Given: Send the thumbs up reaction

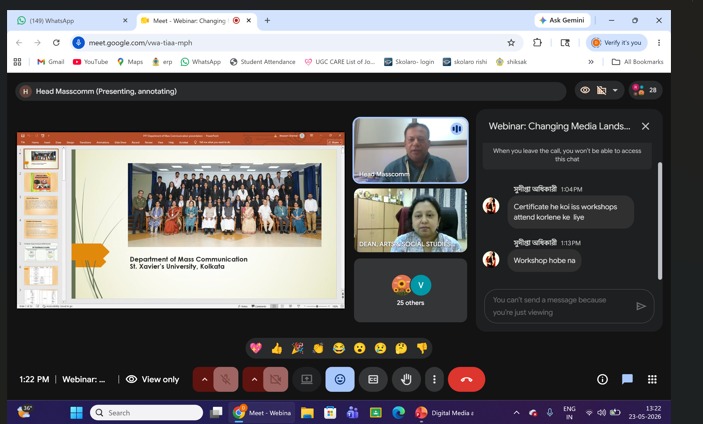Looking at the screenshot, I should [277, 348].
